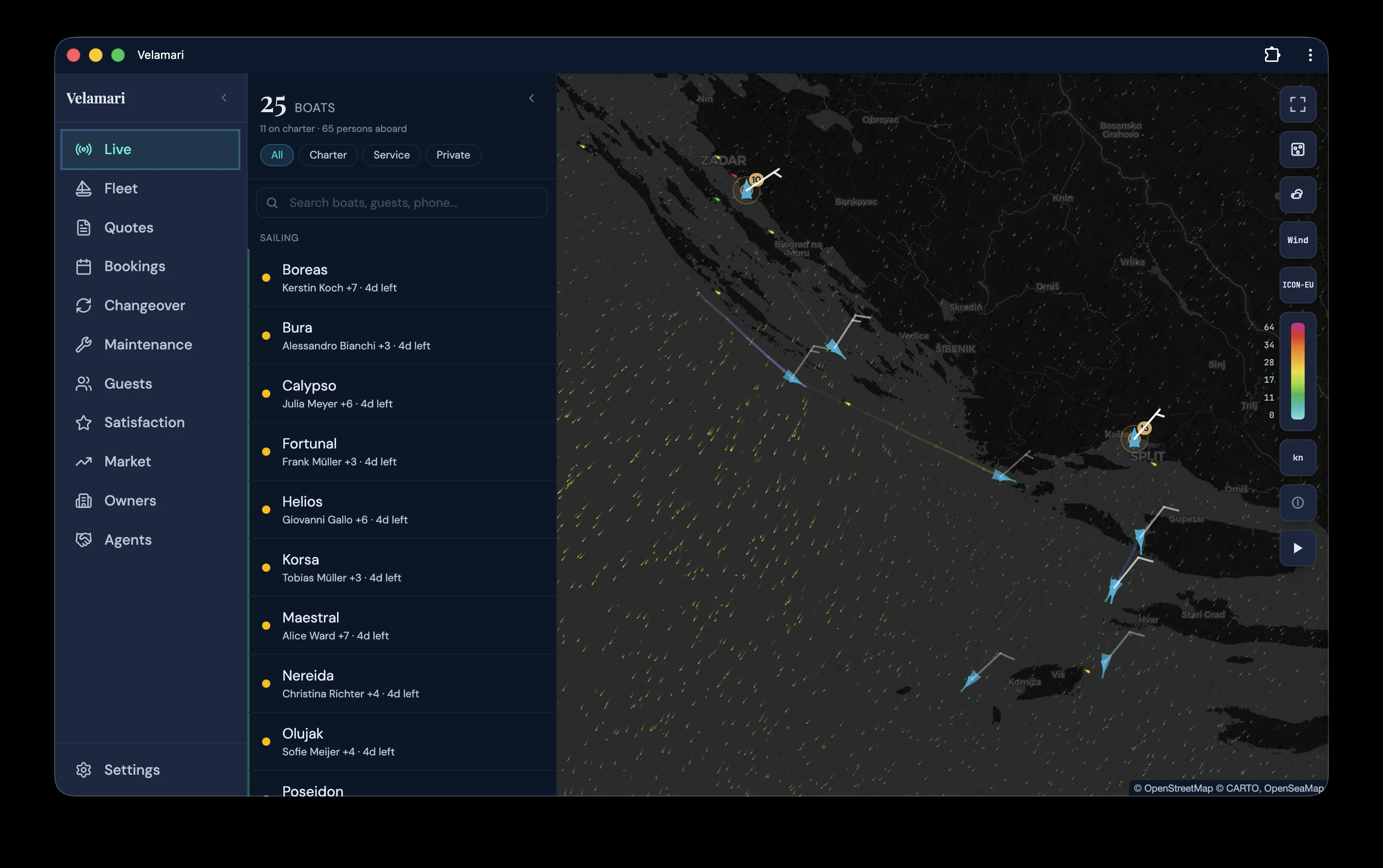Open the Live tracking view

tap(150, 149)
